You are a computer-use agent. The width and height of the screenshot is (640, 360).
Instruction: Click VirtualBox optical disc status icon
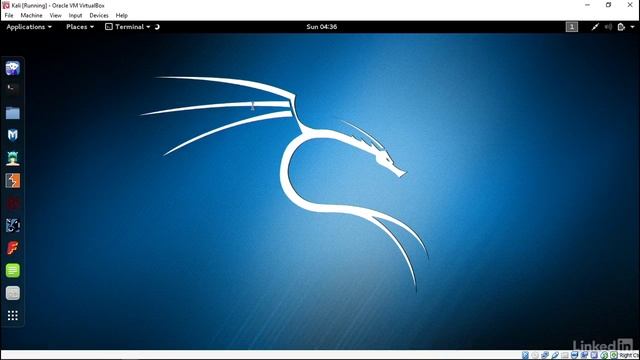(x=535, y=356)
